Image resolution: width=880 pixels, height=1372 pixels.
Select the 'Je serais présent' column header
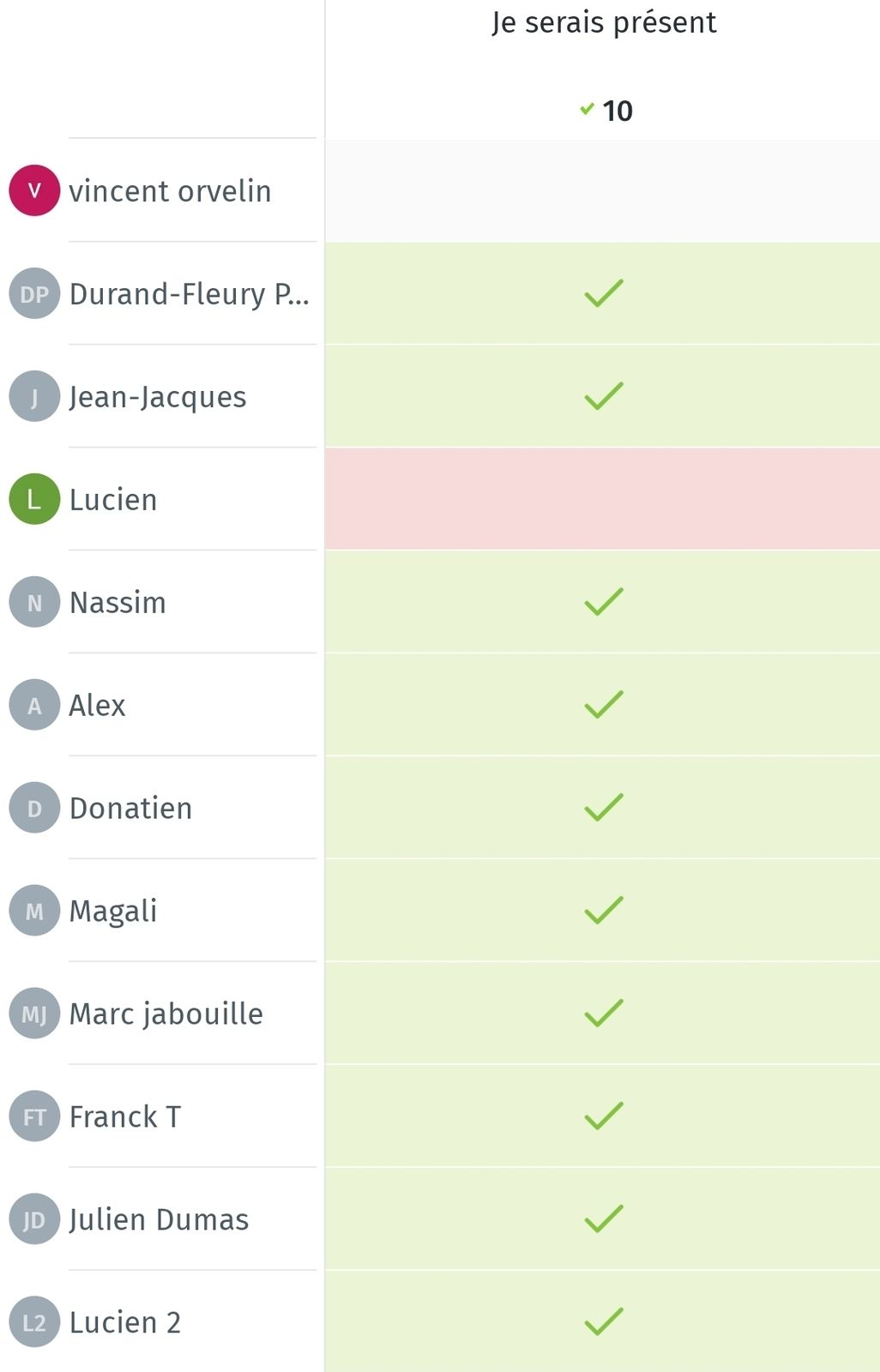tap(604, 22)
